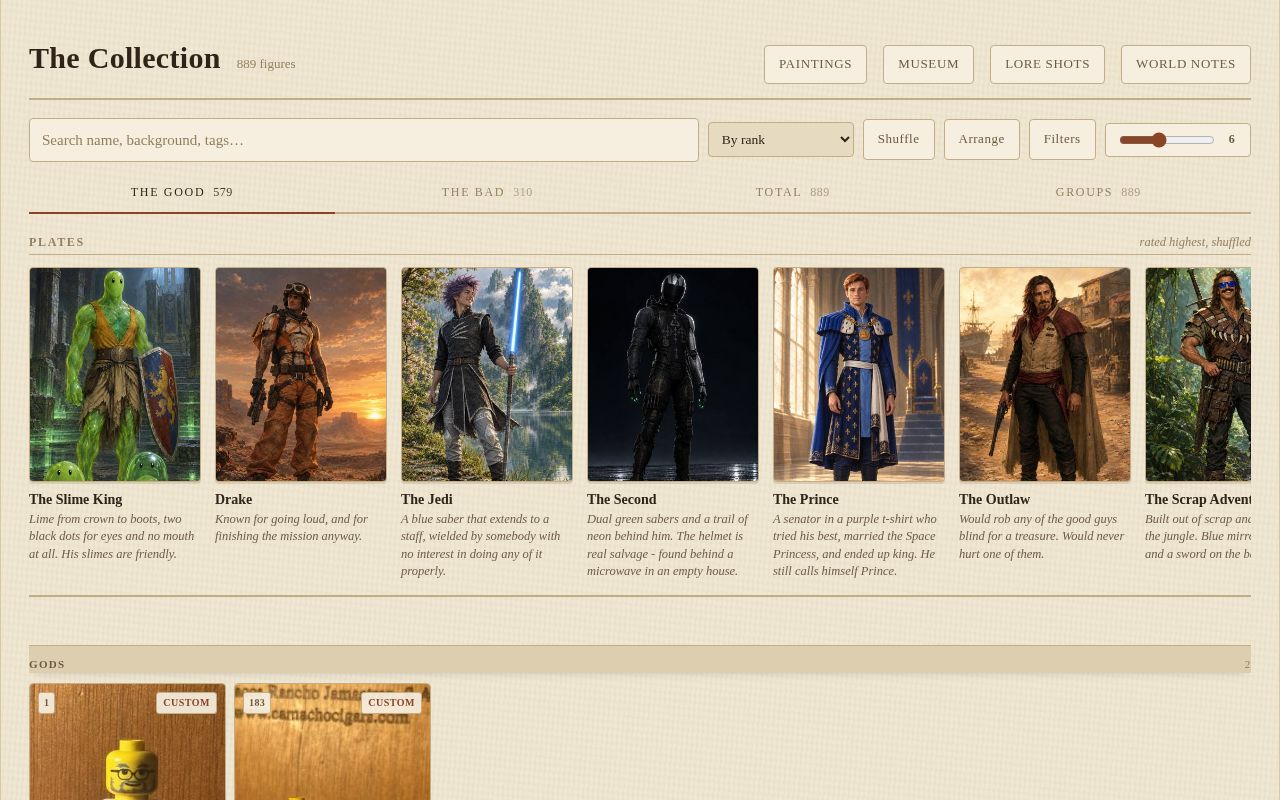Go to the Museum section
The height and width of the screenshot is (800, 1280).
(928, 64)
